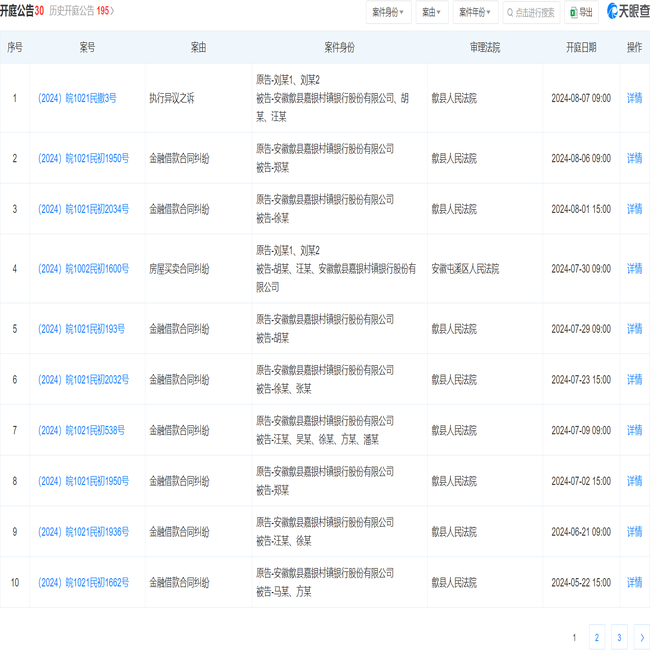650x650 pixels.
Task: Click date 2024-07-30 09:00
Action: 581,269
